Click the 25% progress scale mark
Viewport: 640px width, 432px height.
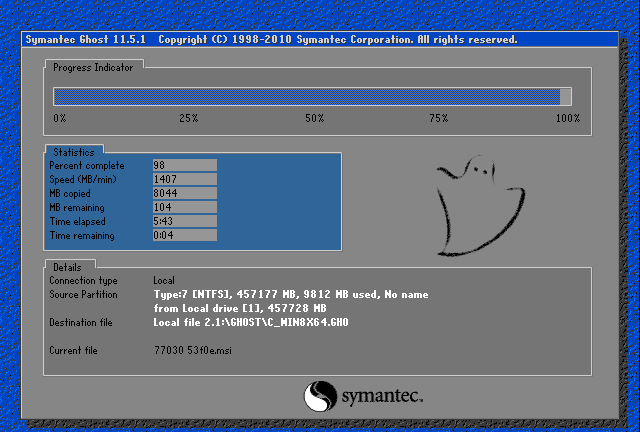pos(189,118)
